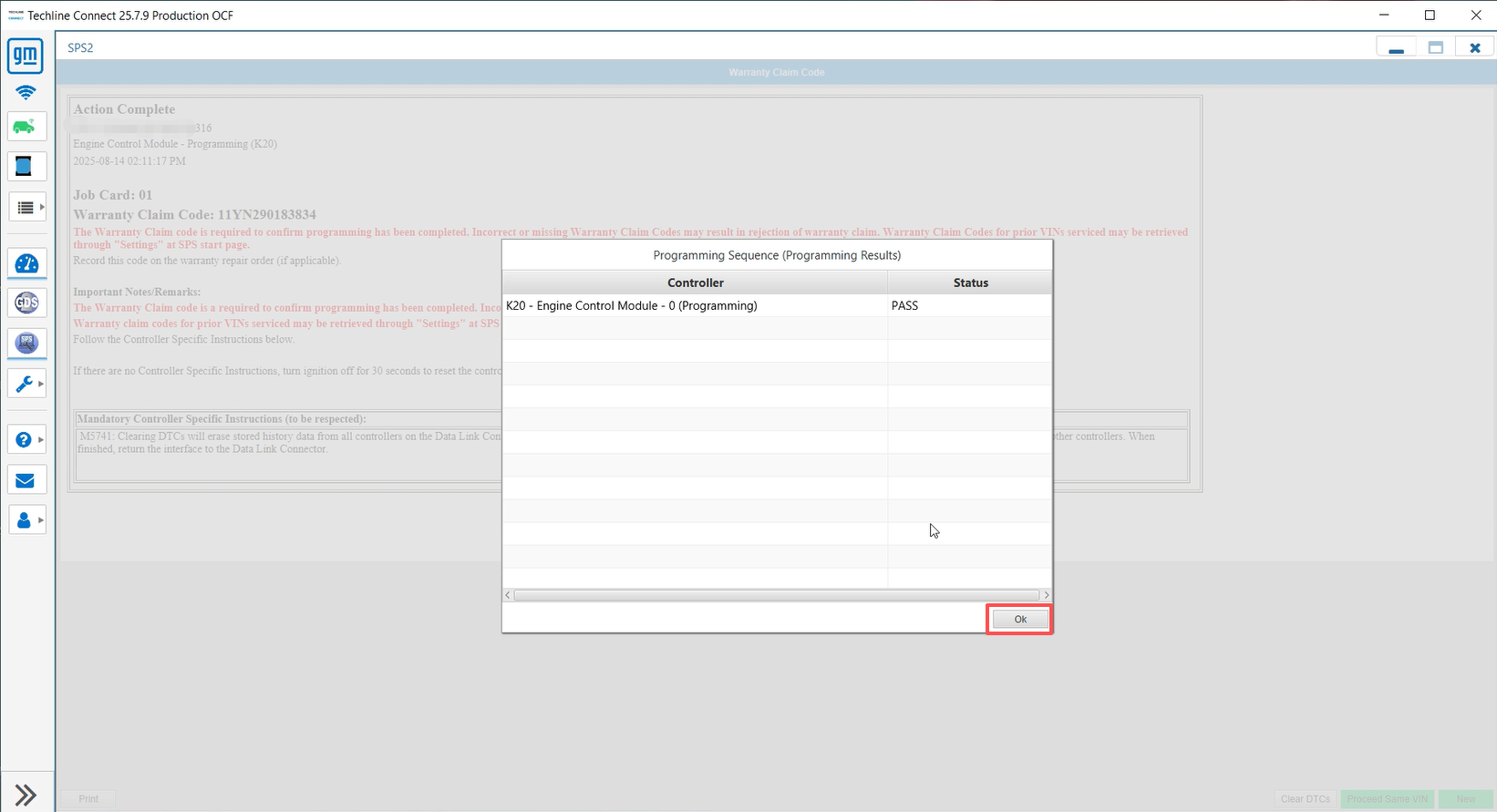Click the Controller column header
This screenshot has height=812, width=1497.
[x=695, y=283]
